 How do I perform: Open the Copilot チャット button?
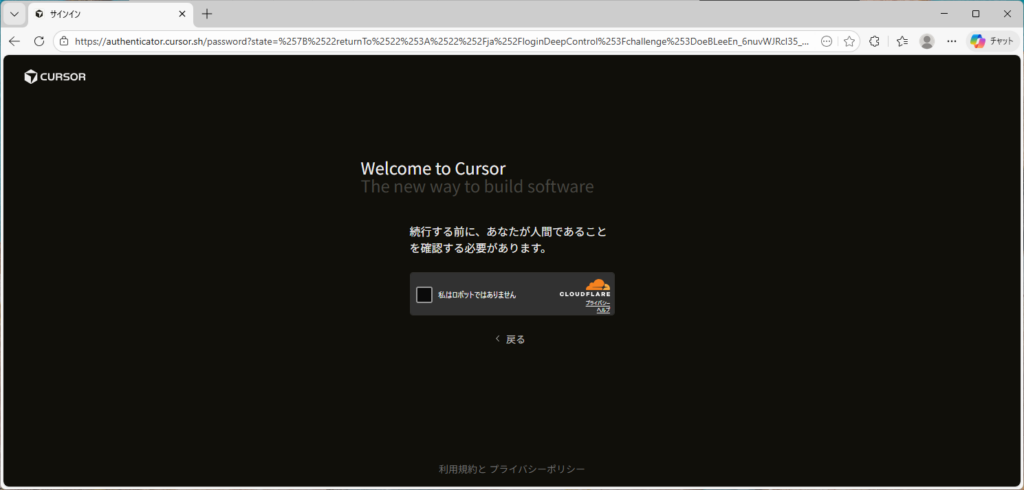click(x=991, y=41)
